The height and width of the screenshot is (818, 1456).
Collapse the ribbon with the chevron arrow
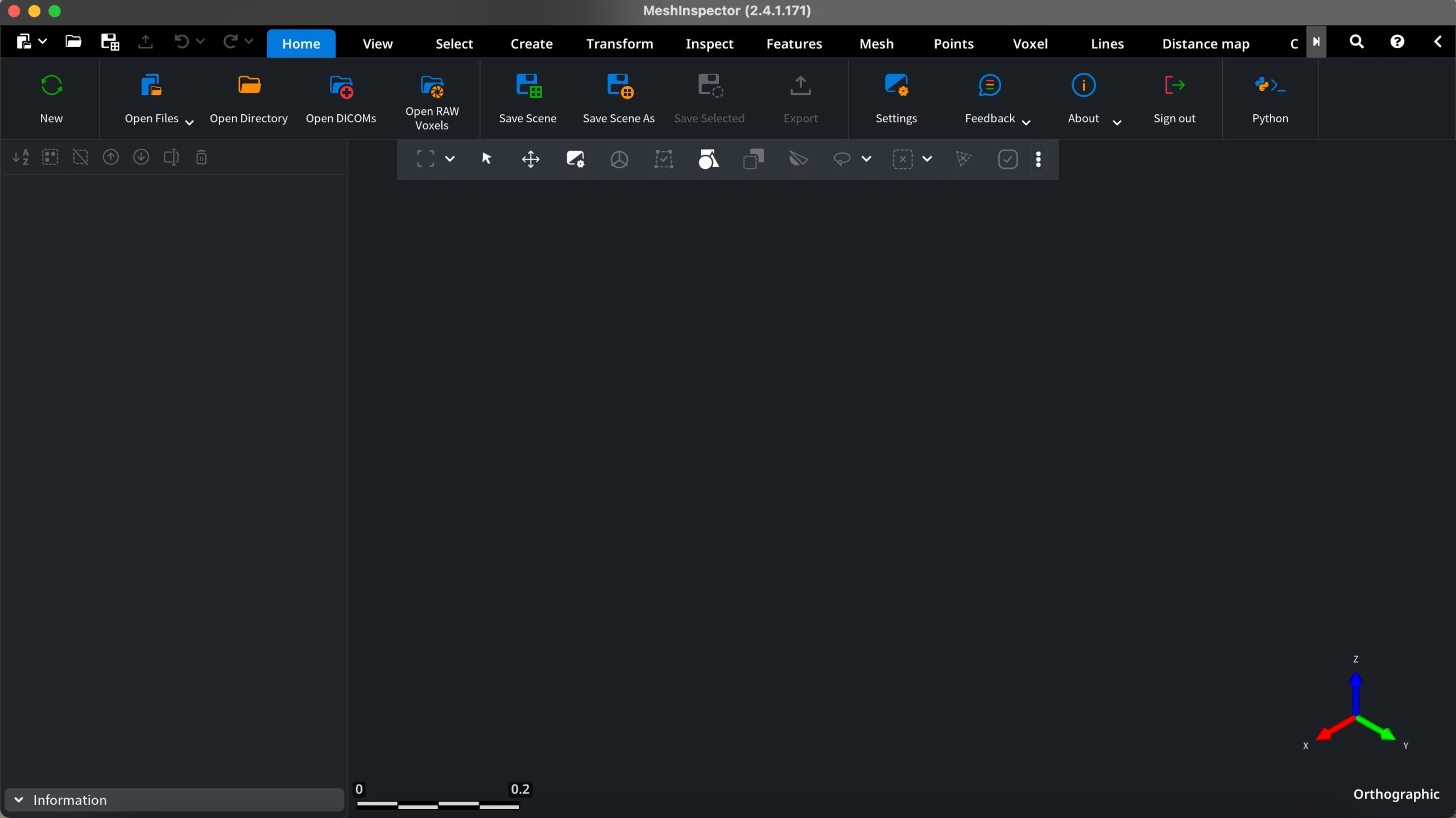coord(1438,42)
